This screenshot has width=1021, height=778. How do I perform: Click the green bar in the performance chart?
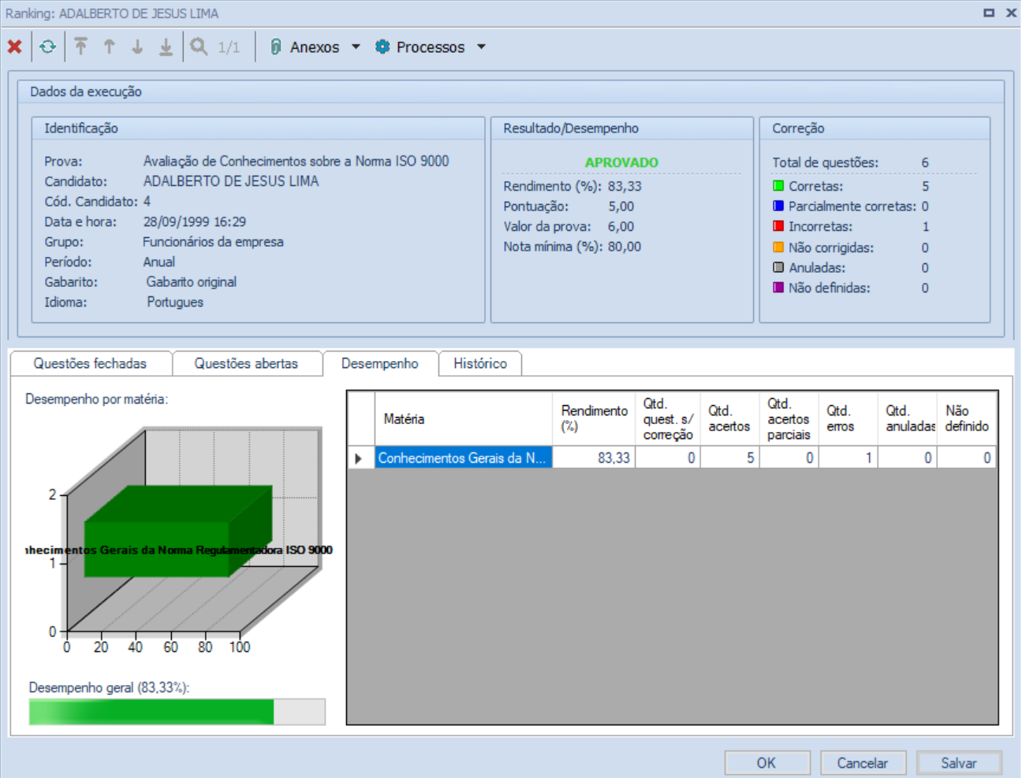tap(178, 531)
